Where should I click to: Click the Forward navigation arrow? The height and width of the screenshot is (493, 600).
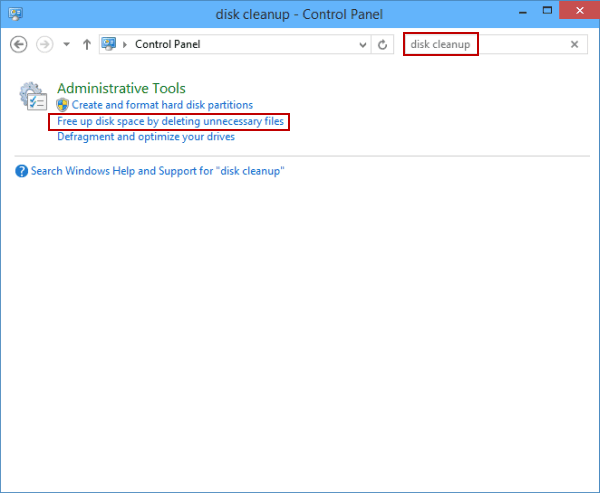coord(44,44)
